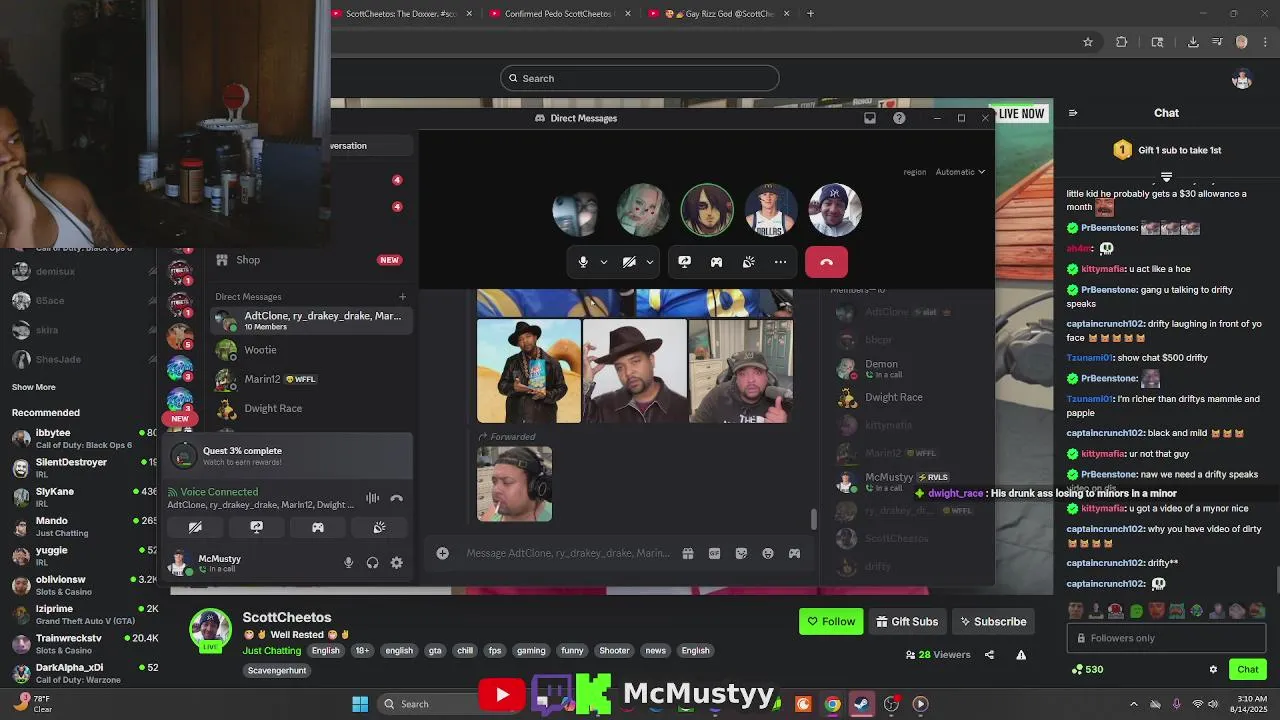Image resolution: width=1280 pixels, height=720 pixels.
Task: Click Subscribe button
Action: tap(993, 621)
